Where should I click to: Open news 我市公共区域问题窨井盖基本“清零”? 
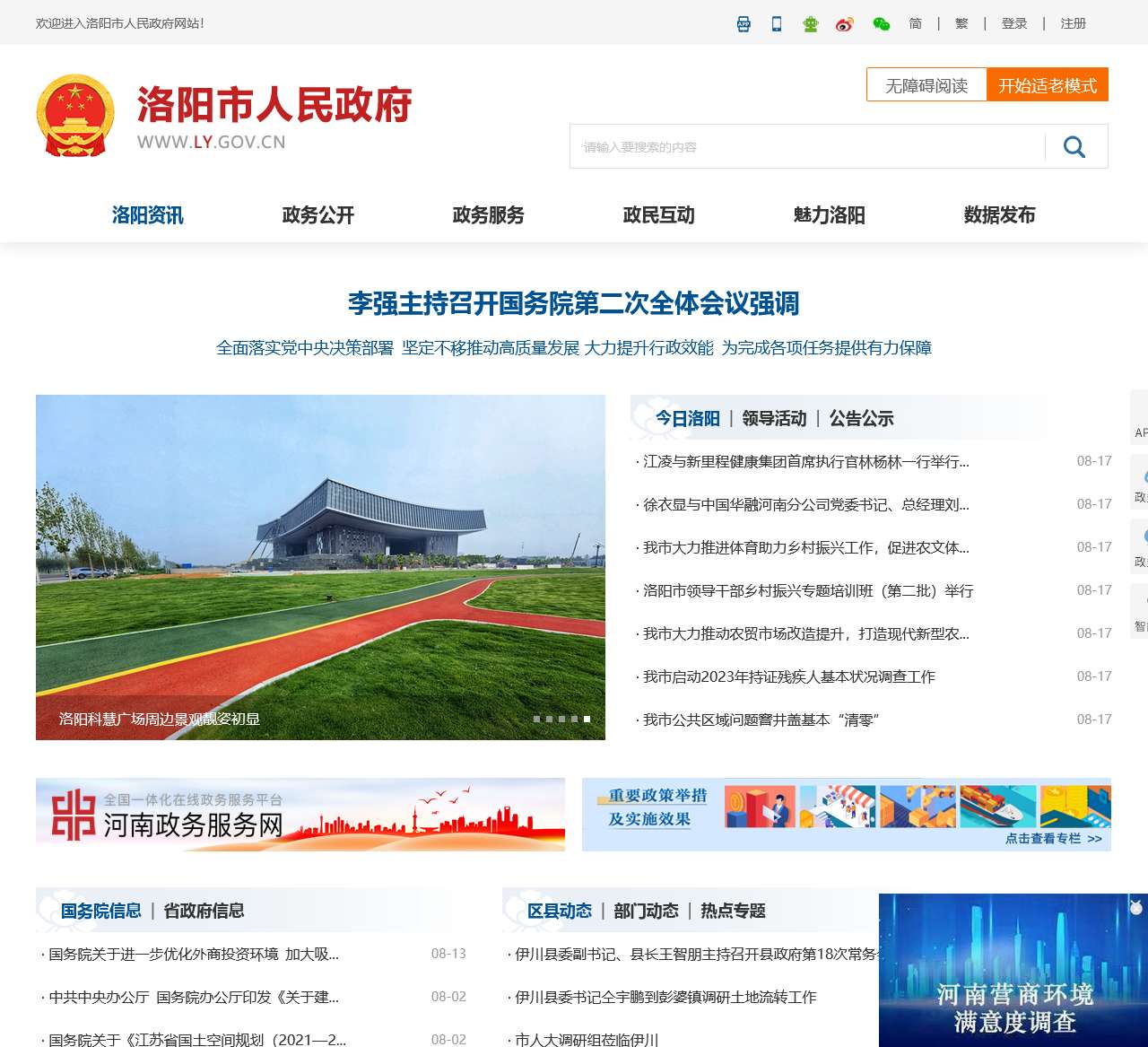pos(761,720)
